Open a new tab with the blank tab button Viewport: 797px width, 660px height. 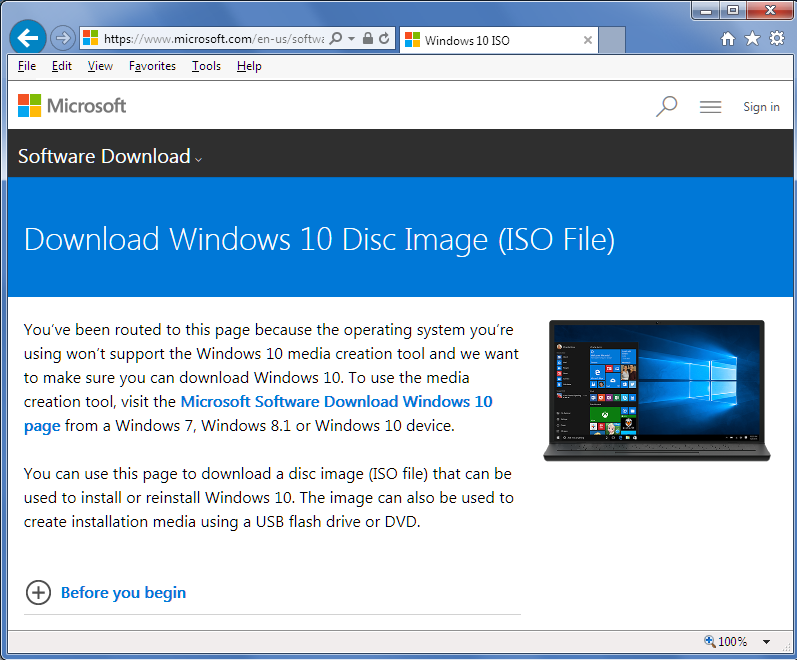612,40
